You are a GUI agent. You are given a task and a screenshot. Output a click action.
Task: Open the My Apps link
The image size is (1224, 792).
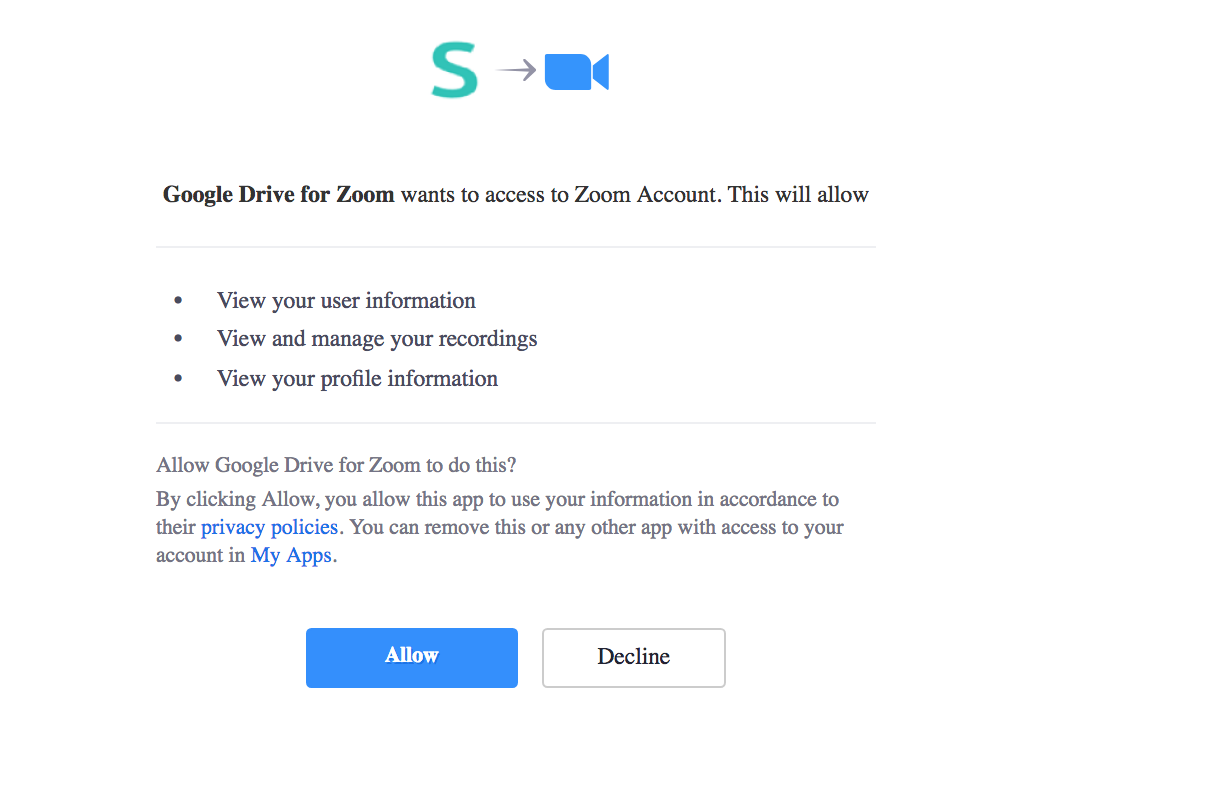[290, 555]
